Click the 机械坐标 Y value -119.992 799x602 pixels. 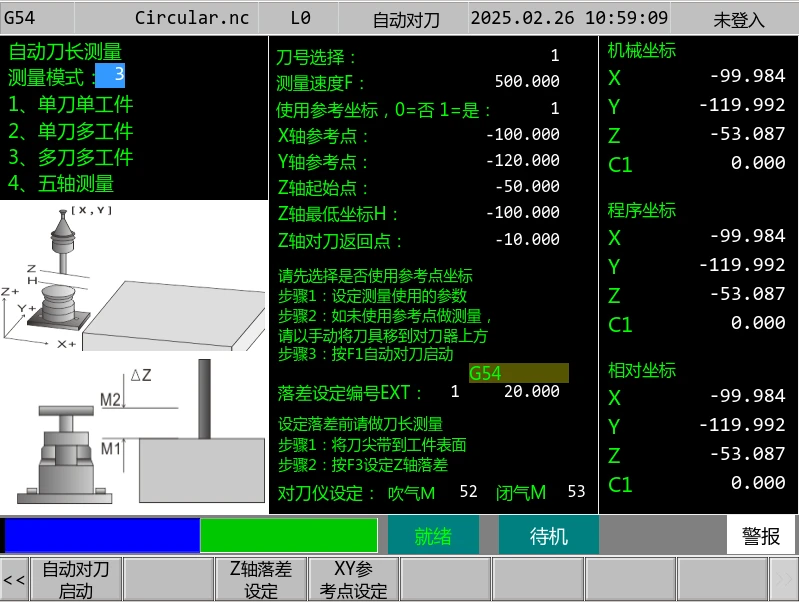tap(742, 105)
